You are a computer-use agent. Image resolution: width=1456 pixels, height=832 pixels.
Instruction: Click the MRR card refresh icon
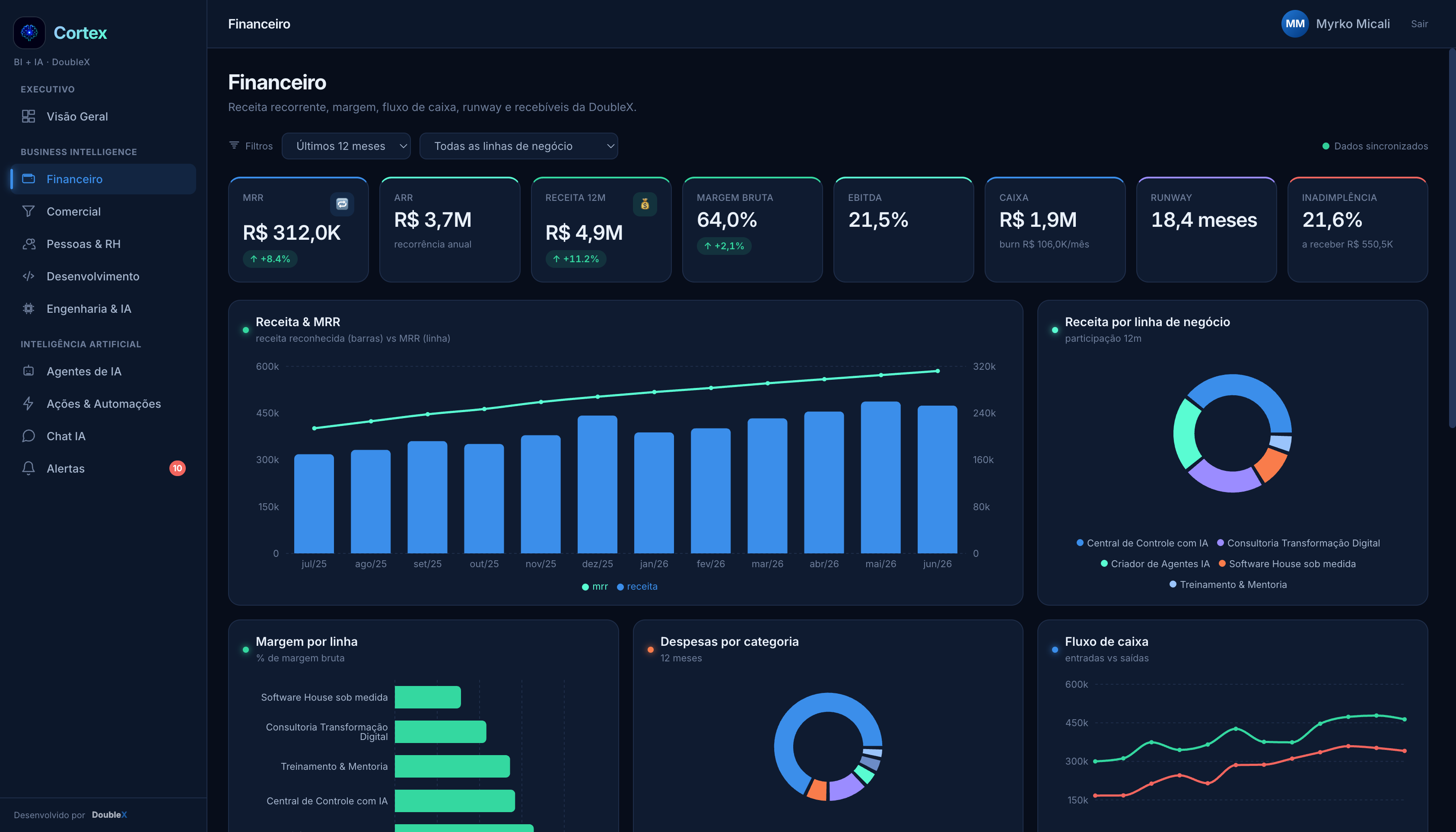click(342, 204)
